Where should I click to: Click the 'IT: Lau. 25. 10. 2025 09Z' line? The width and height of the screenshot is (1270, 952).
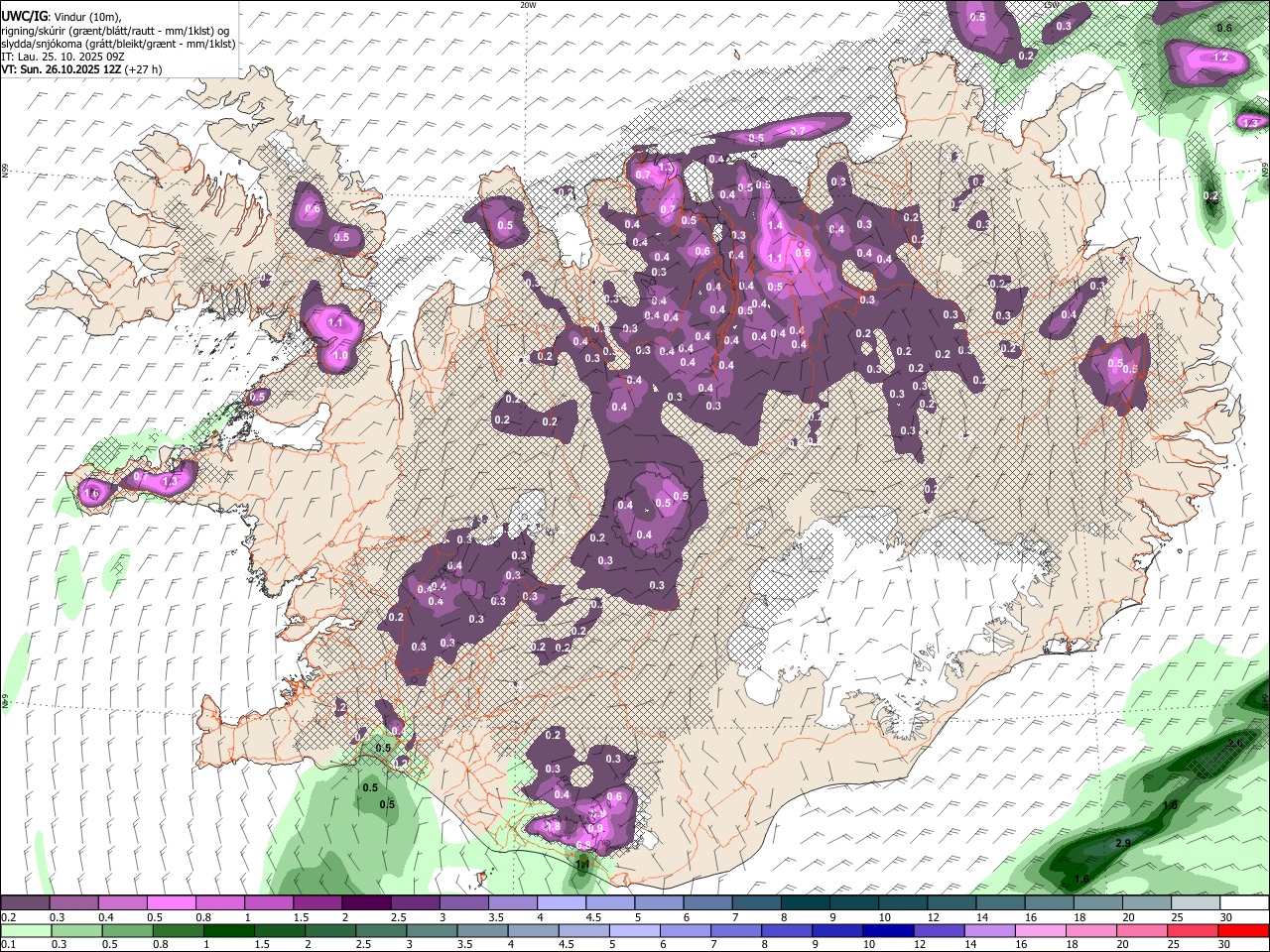[x=64, y=57]
